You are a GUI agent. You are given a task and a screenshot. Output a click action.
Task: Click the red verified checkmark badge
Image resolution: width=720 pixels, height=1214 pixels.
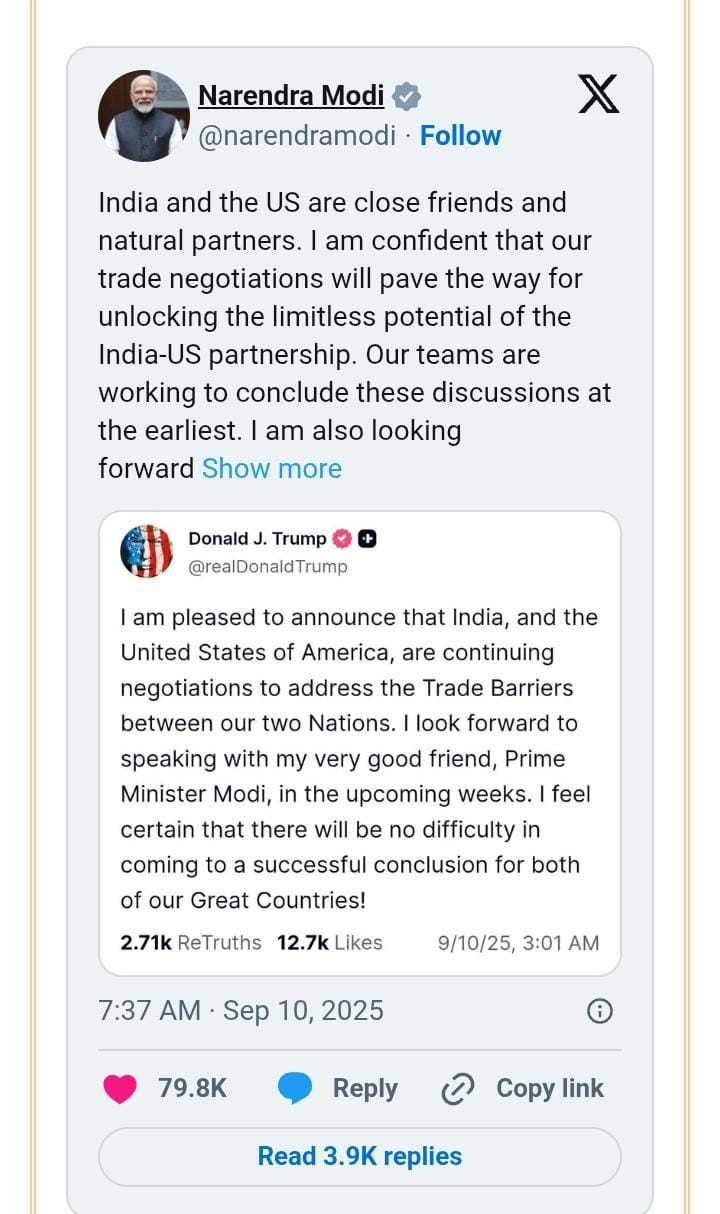[342, 538]
